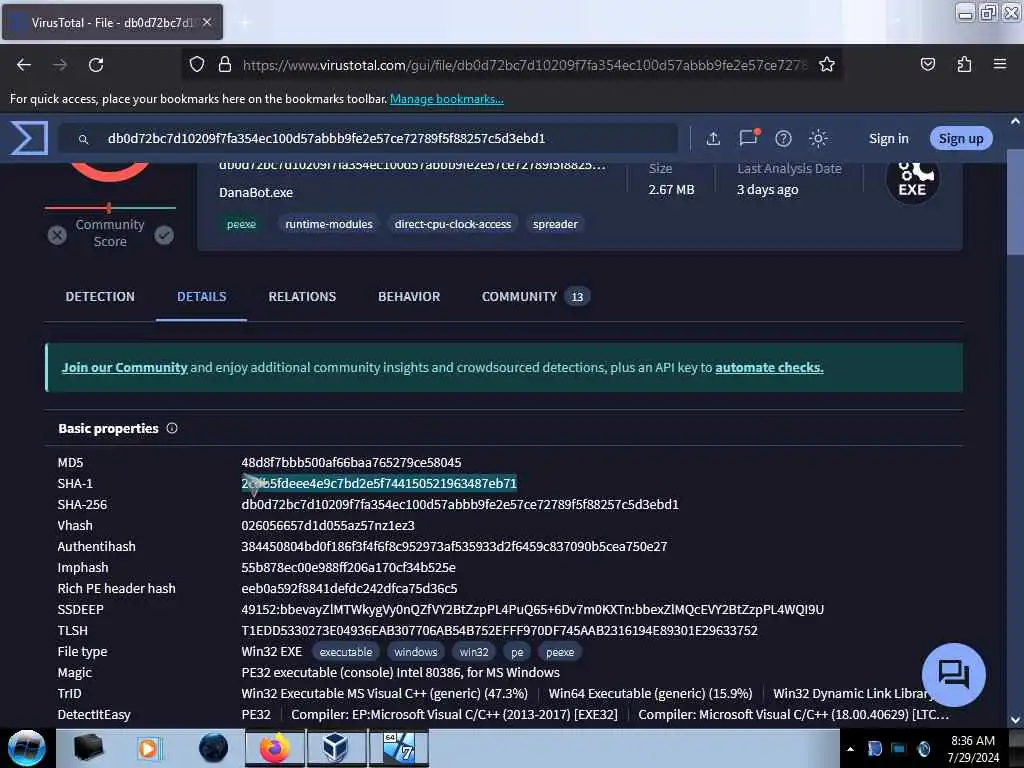Viewport: 1024px width, 768px height.
Task: Click the community score slider bar
Action: (x=110, y=208)
